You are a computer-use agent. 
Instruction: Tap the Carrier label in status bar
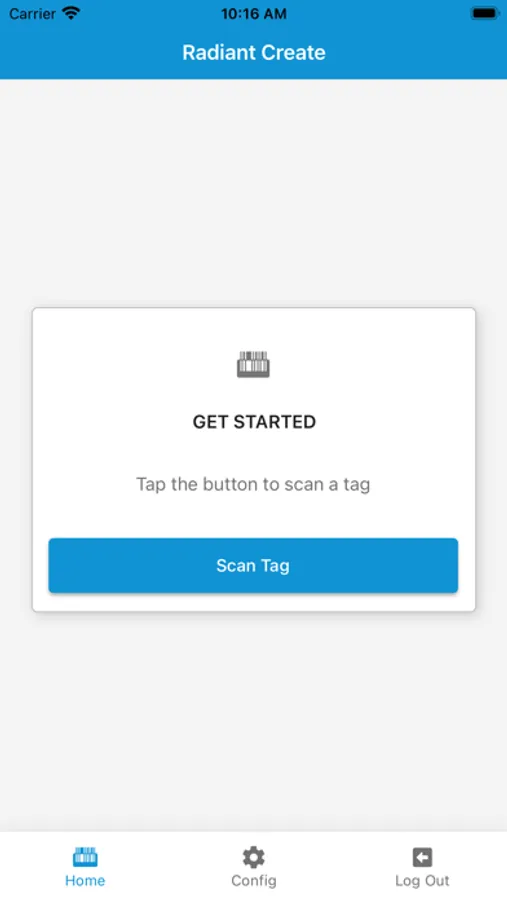33,14
